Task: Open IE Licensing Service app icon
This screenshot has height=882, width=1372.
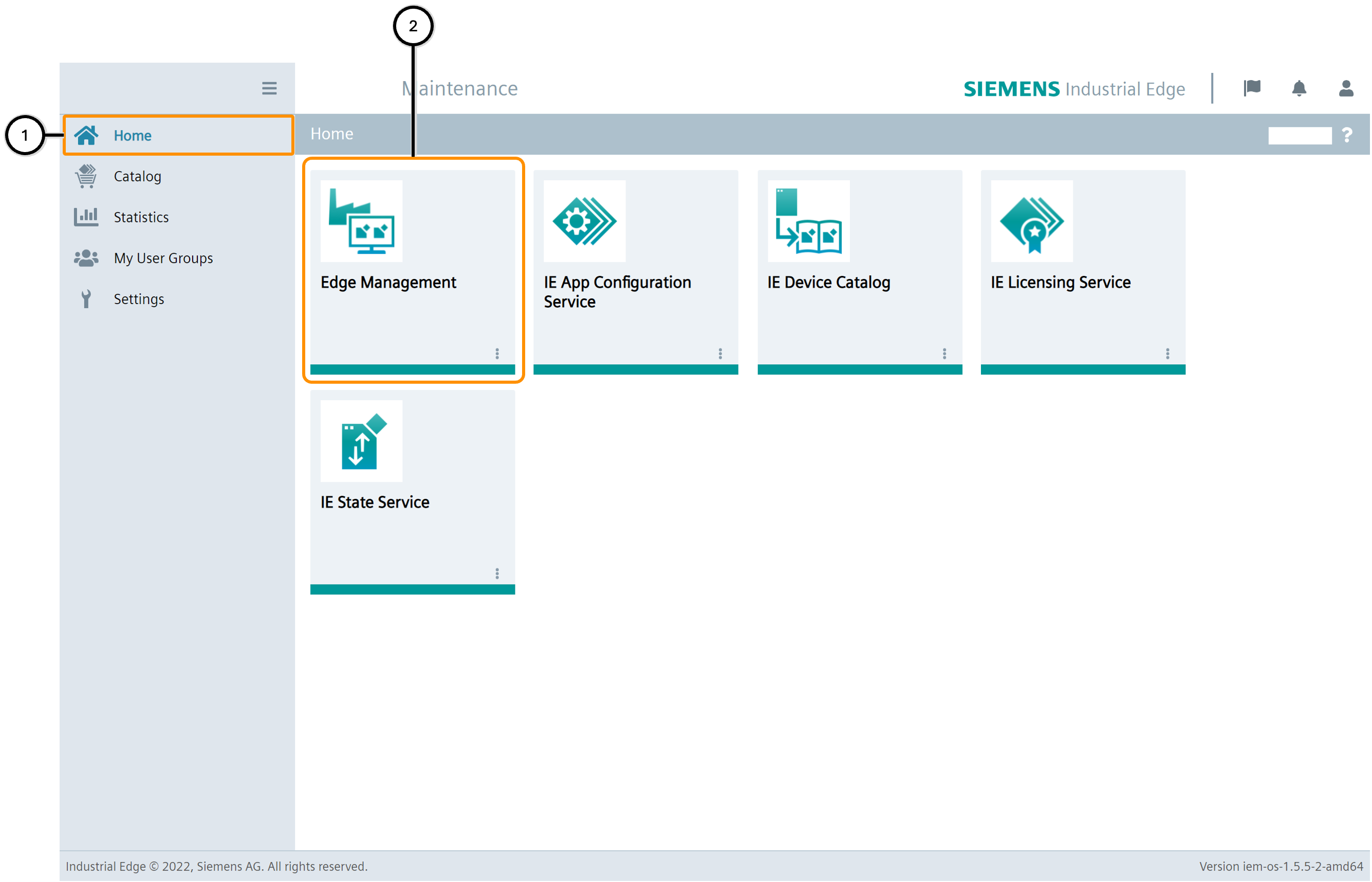Action: point(1031,221)
